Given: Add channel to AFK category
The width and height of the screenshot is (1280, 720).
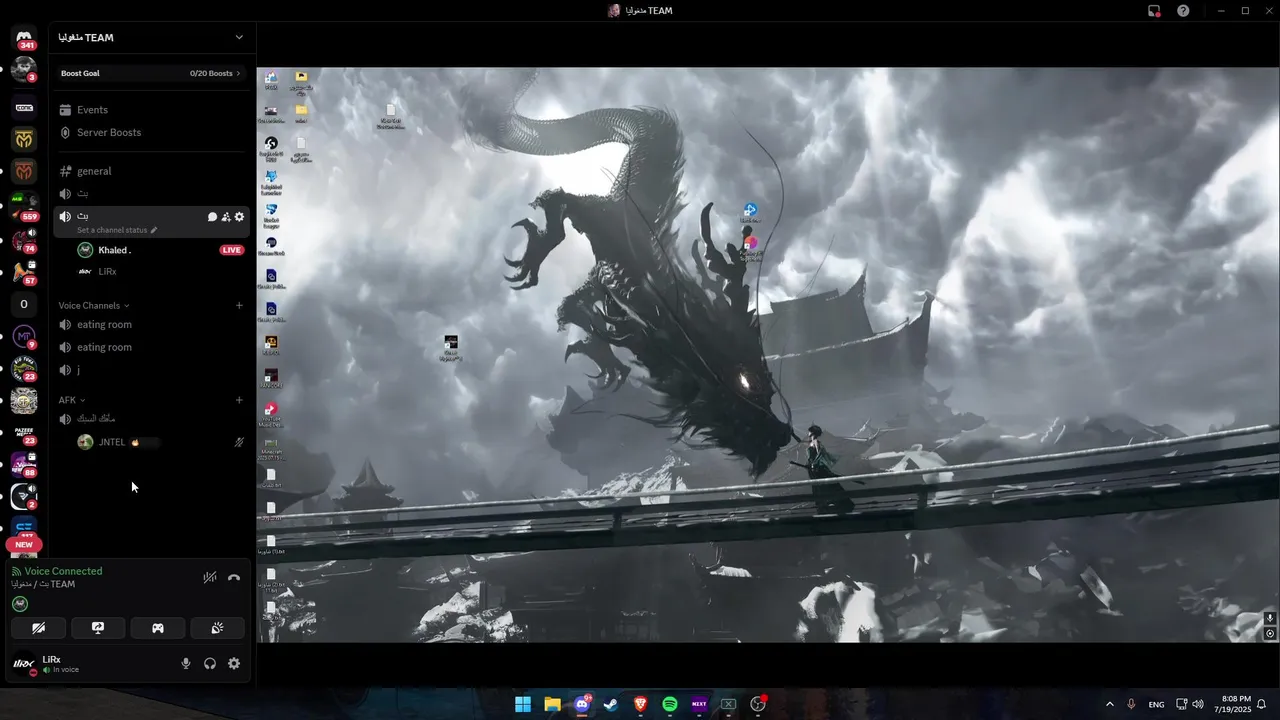Looking at the screenshot, I should point(239,400).
